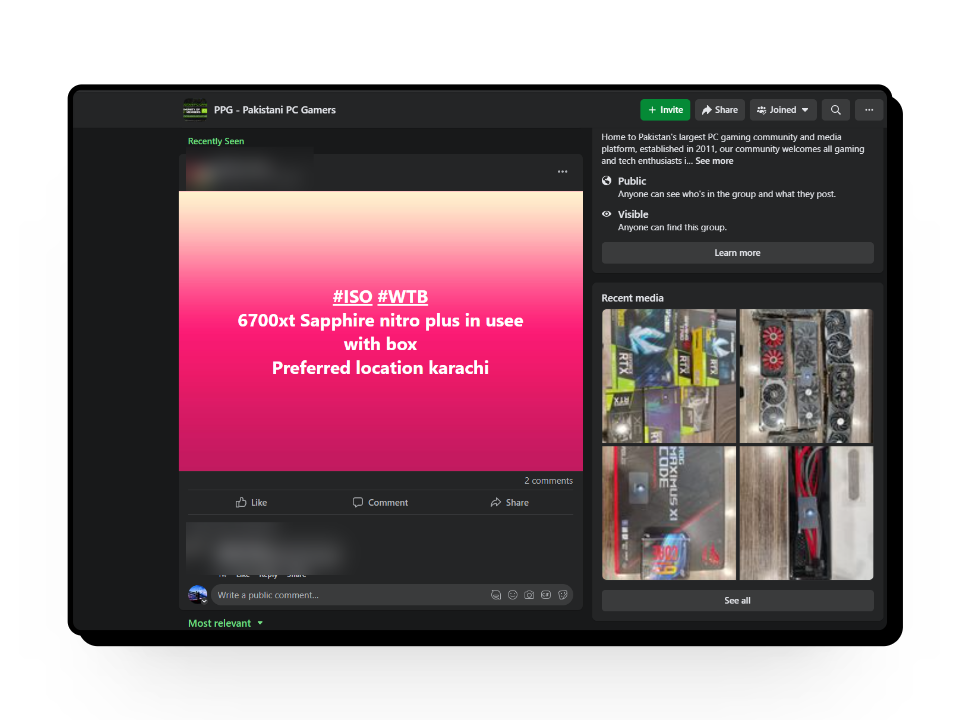Add a GIF to the comment
This screenshot has width=960, height=720.
click(x=546, y=595)
